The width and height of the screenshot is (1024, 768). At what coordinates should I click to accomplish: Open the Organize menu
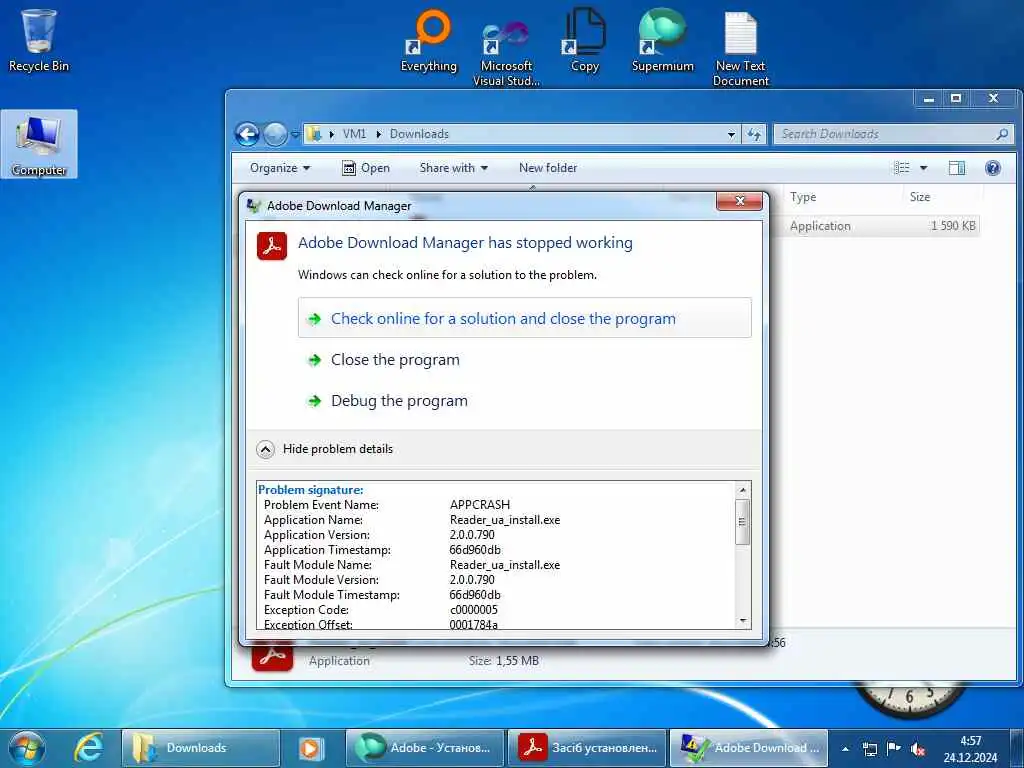click(x=280, y=168)
